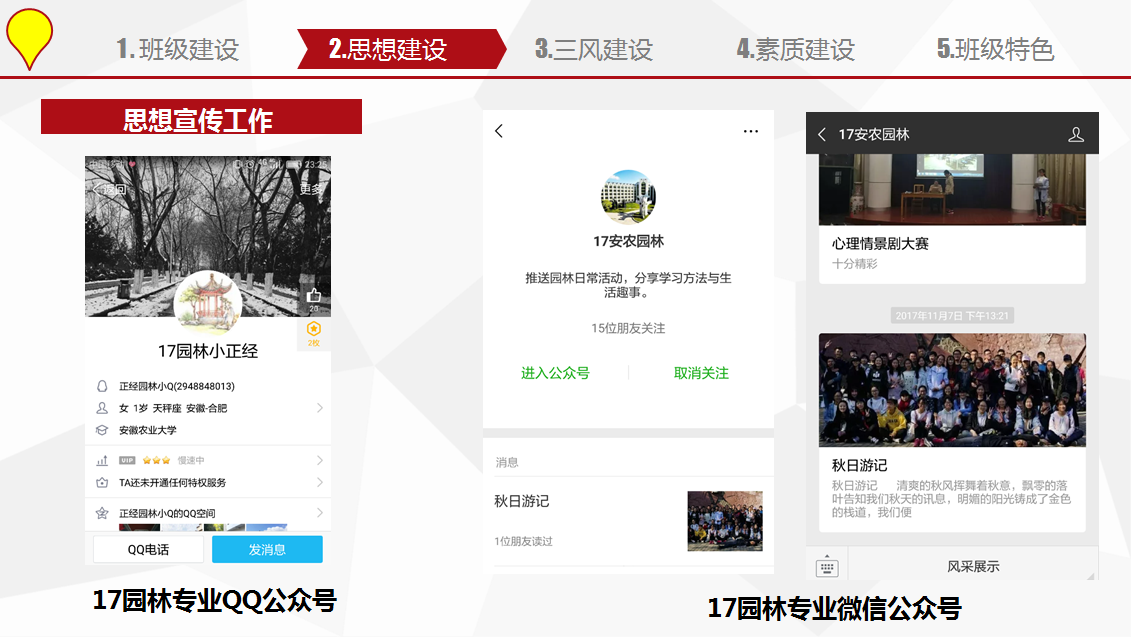Viewport: 1131px width, 637px height.
Task: Expand the 女 1岁 天秤座 info row chevron
Action: (x=320, y=408)
